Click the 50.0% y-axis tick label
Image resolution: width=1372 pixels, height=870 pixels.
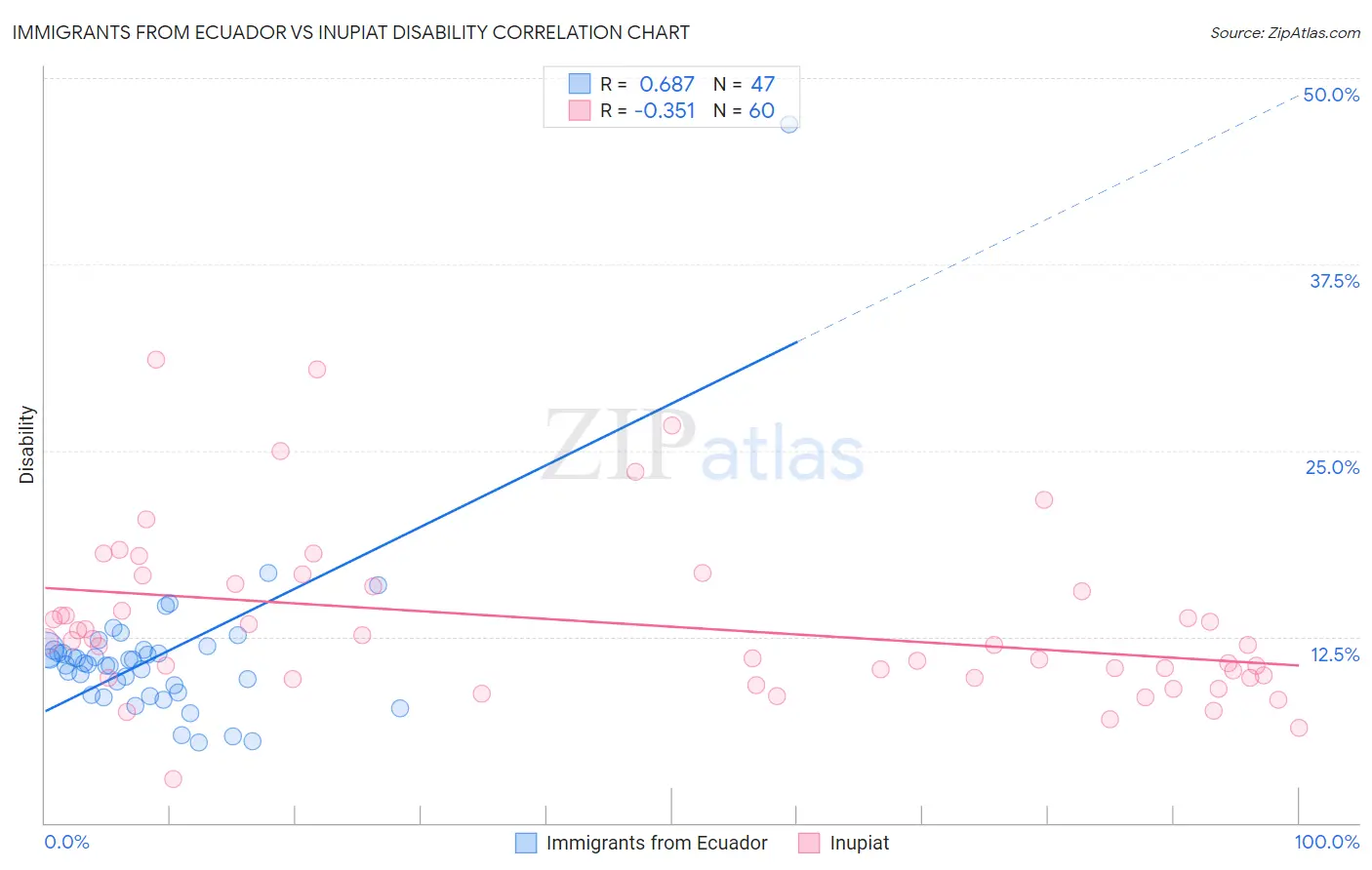point(1331,95)
